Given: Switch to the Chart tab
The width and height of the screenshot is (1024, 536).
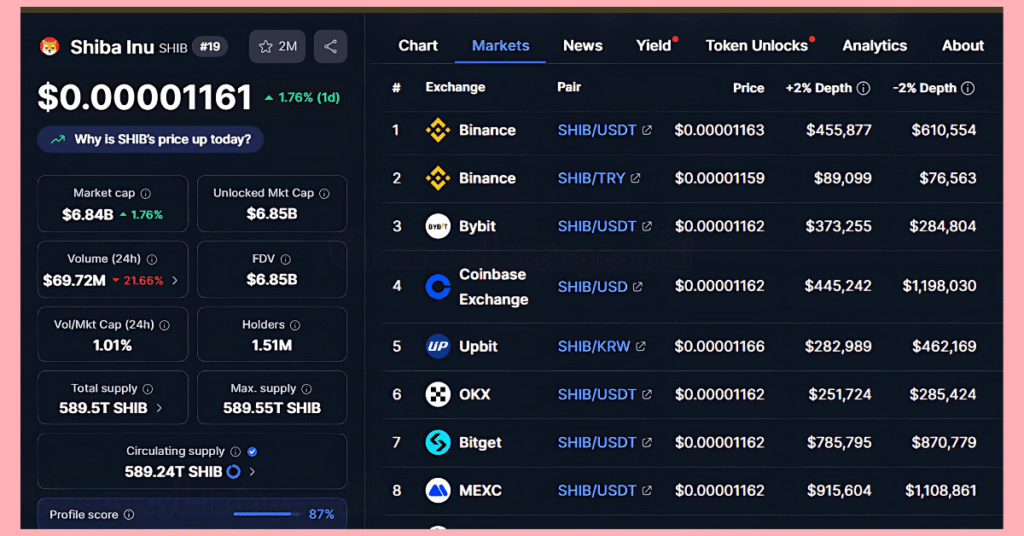Looking at the screenshot, I should point(418,46).
